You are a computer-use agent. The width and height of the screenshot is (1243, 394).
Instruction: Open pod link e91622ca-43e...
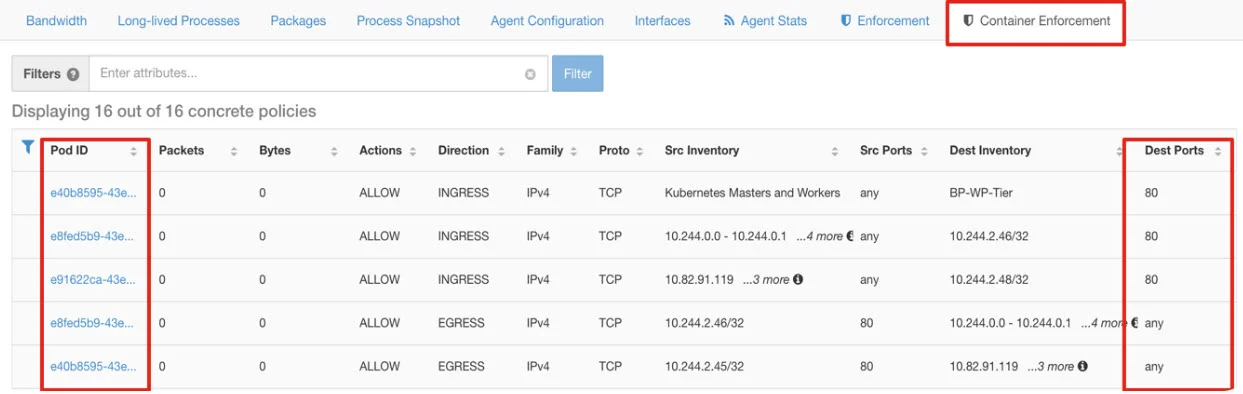pyautogui.click(x=93, y=280)
